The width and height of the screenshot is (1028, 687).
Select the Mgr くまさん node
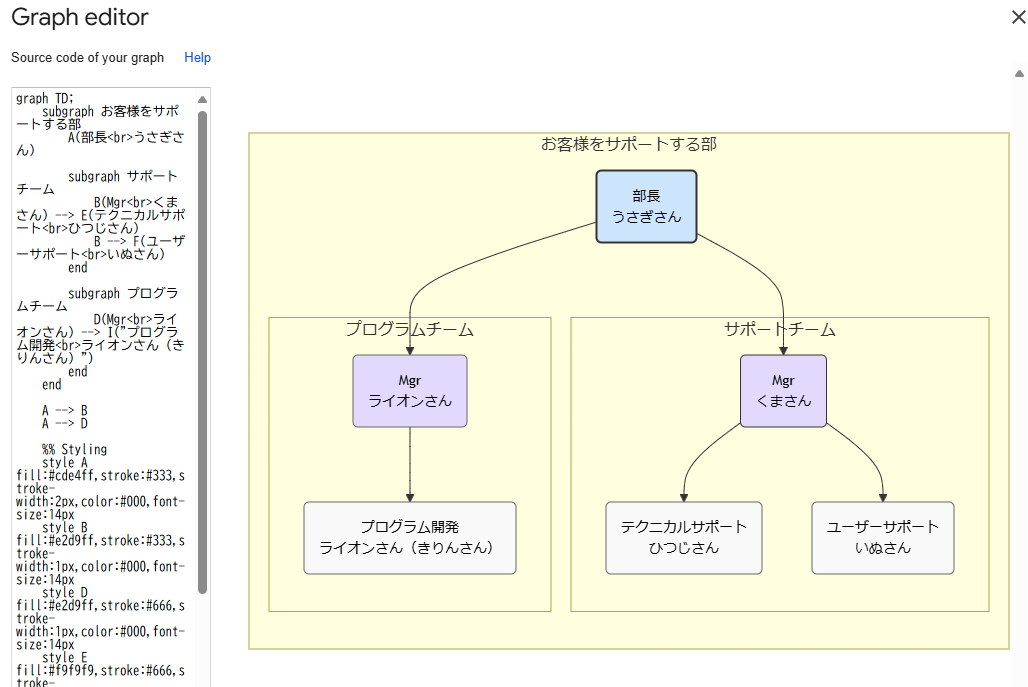click(783, 391)
